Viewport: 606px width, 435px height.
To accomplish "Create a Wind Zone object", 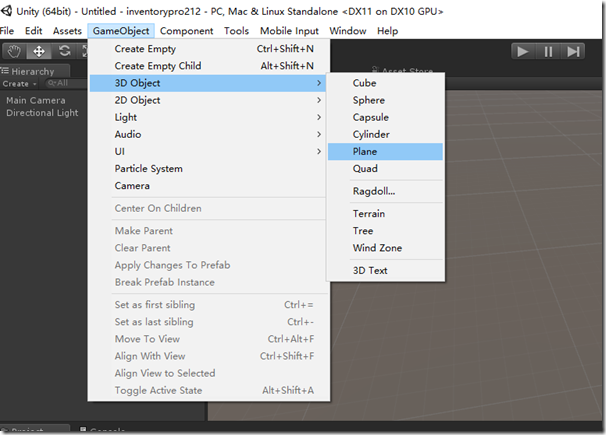I will tap(385, 248).
